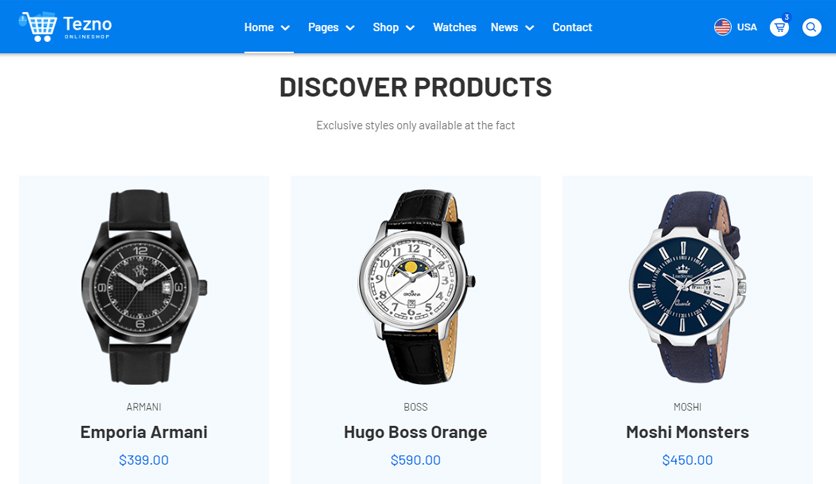The width and height of the screenshot is (836, 484).
Task: Click the $590.00 price
Action: pos(415,460)
